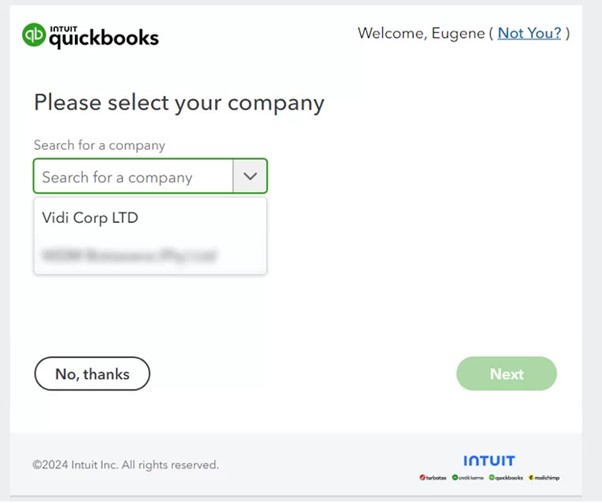Click the 2024 Intuit copyright text
The image size is (602, 503).
125,465
